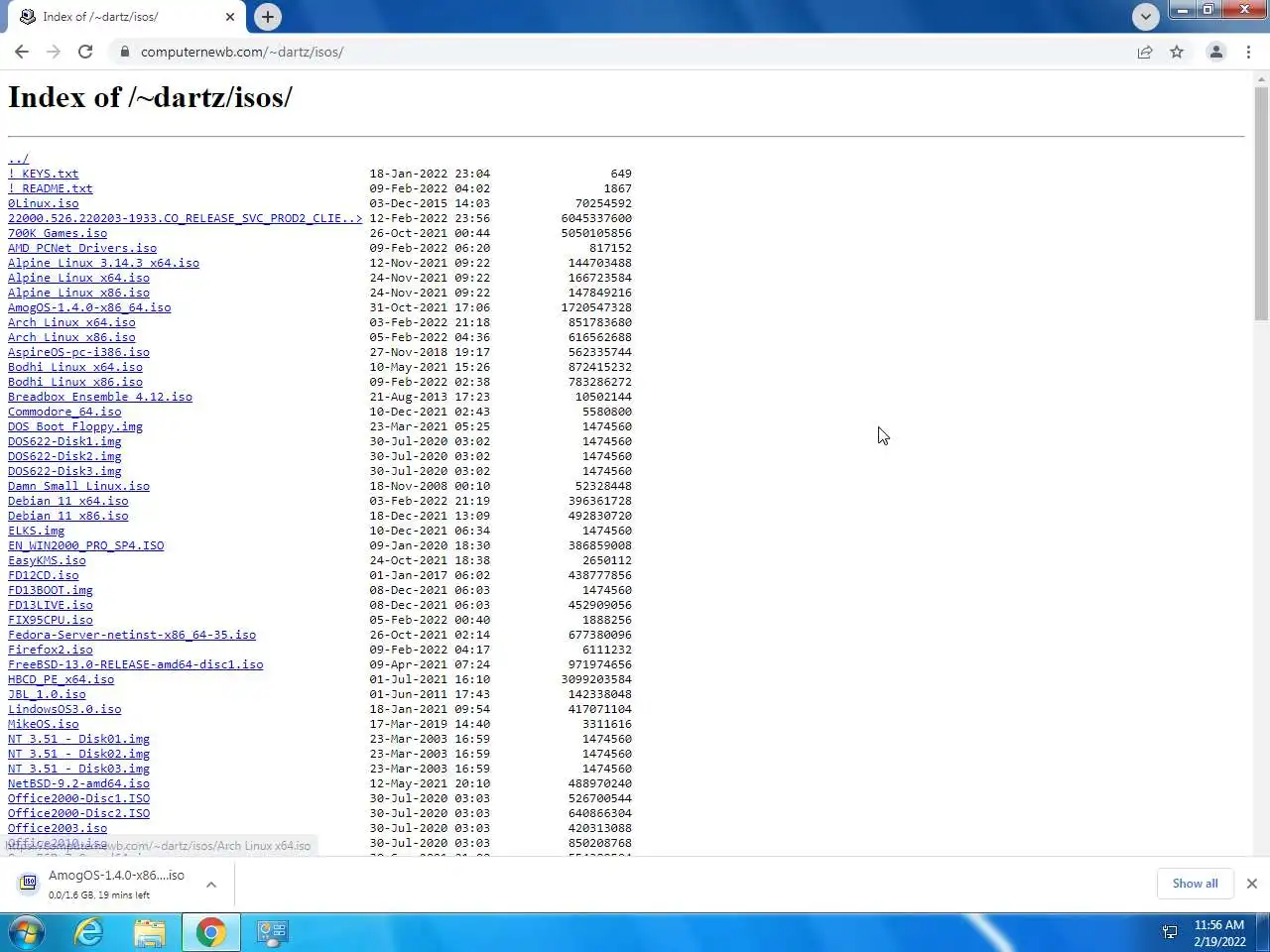Download HBCD_PE_x64.iso
This screenshot has width=1270, height=952.
[x=61, y=679]
